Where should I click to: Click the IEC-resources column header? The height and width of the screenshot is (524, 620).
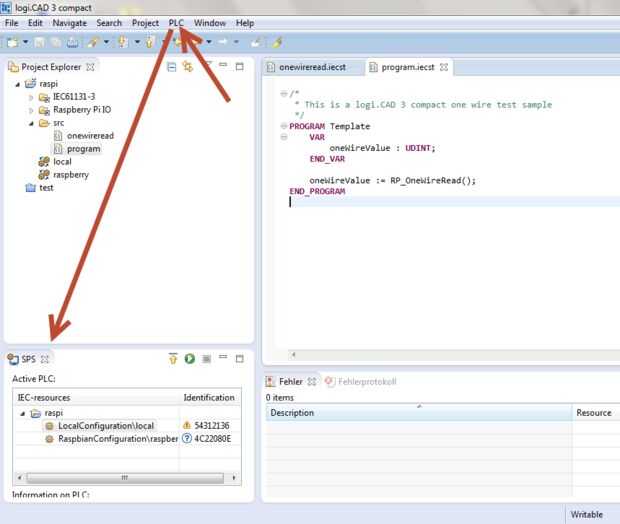pyautogui.click(x=97, y=398)
